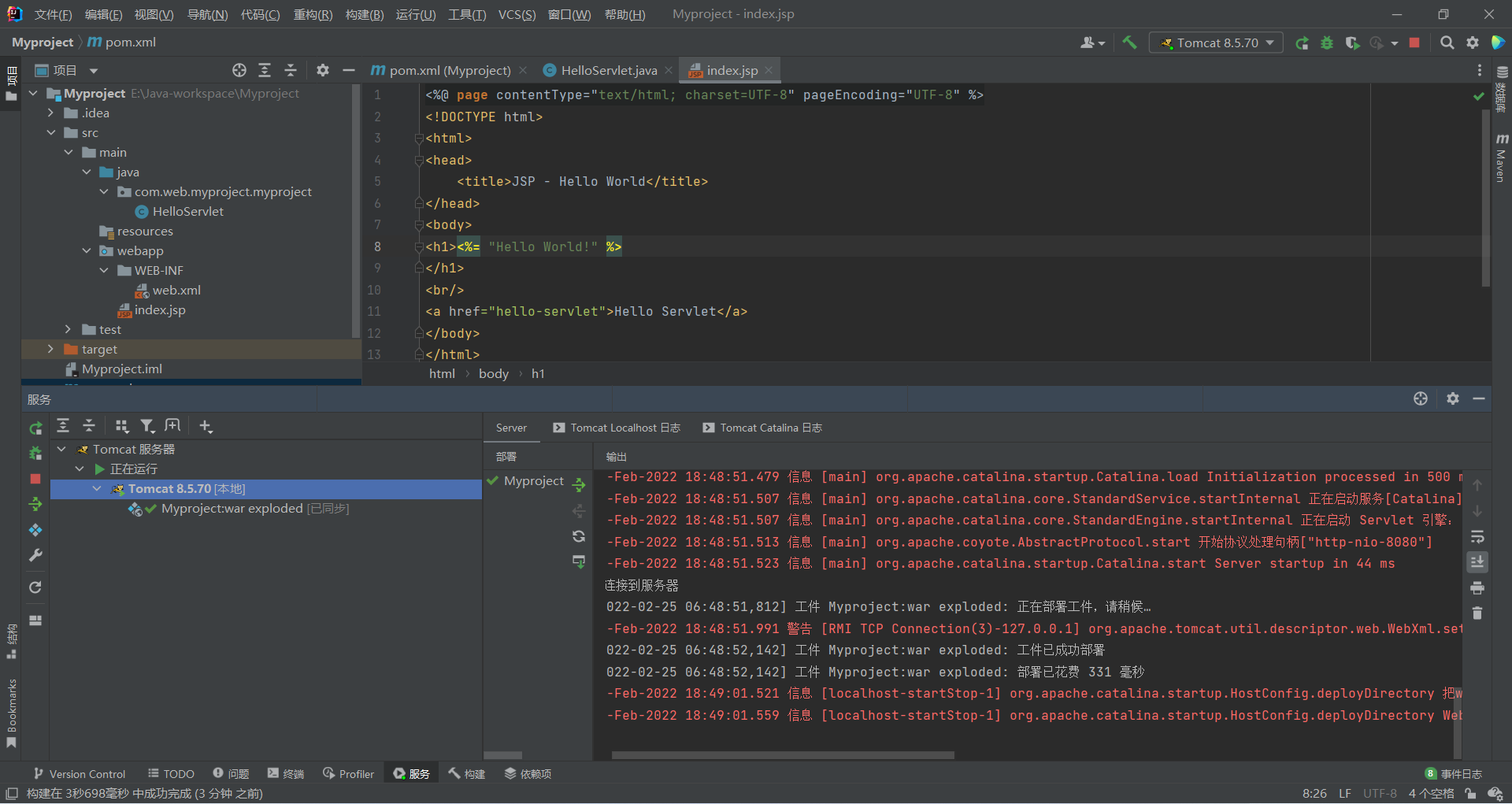
Task: Open the 重构(R) menu
Action: click(313, 14)
